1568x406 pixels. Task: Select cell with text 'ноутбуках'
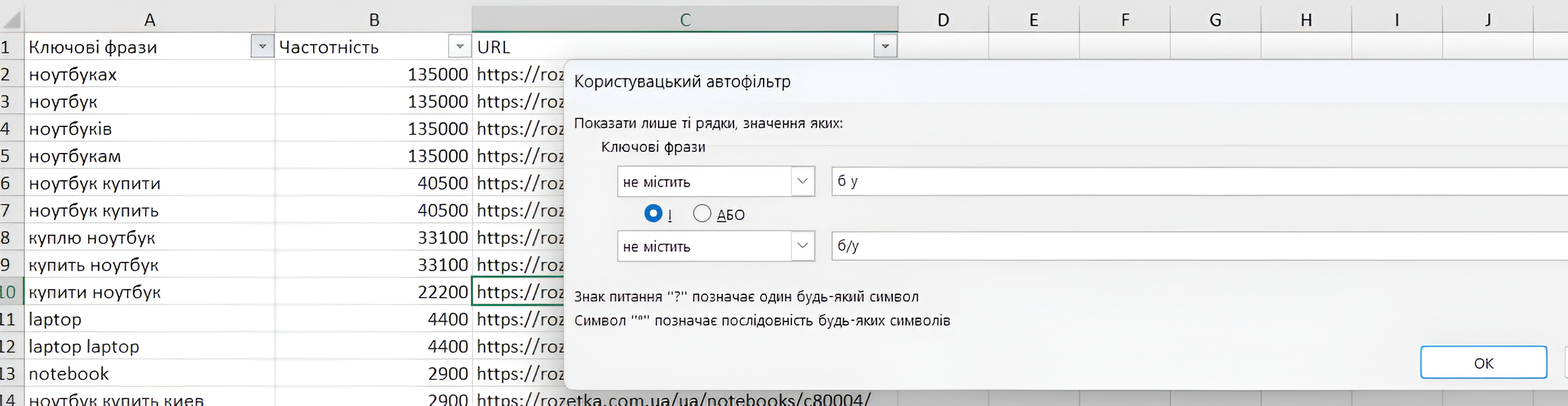(x=150, y=74)
